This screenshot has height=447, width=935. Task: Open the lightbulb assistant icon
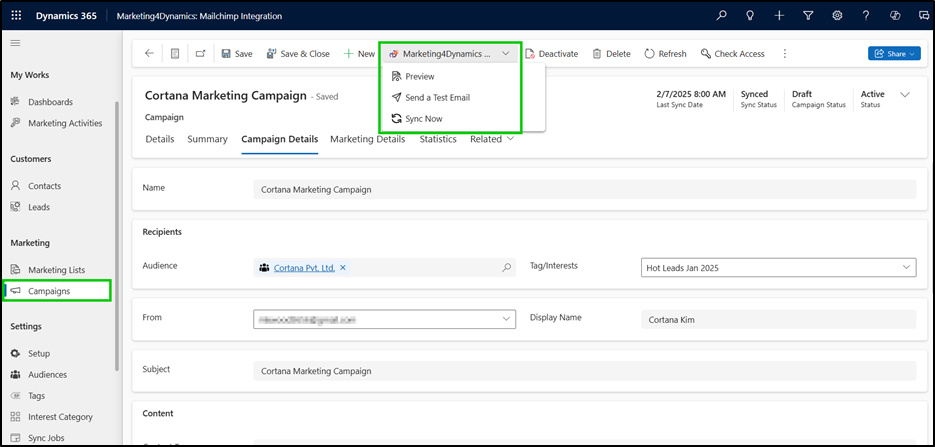[x=751, y=16]
